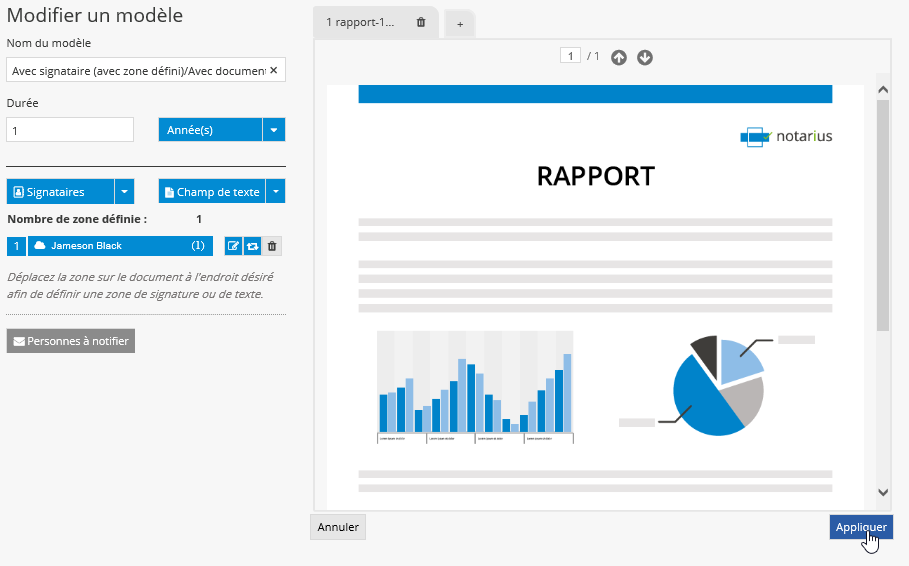Click the Durée number input field
The image size is (909, 566).
70,130
